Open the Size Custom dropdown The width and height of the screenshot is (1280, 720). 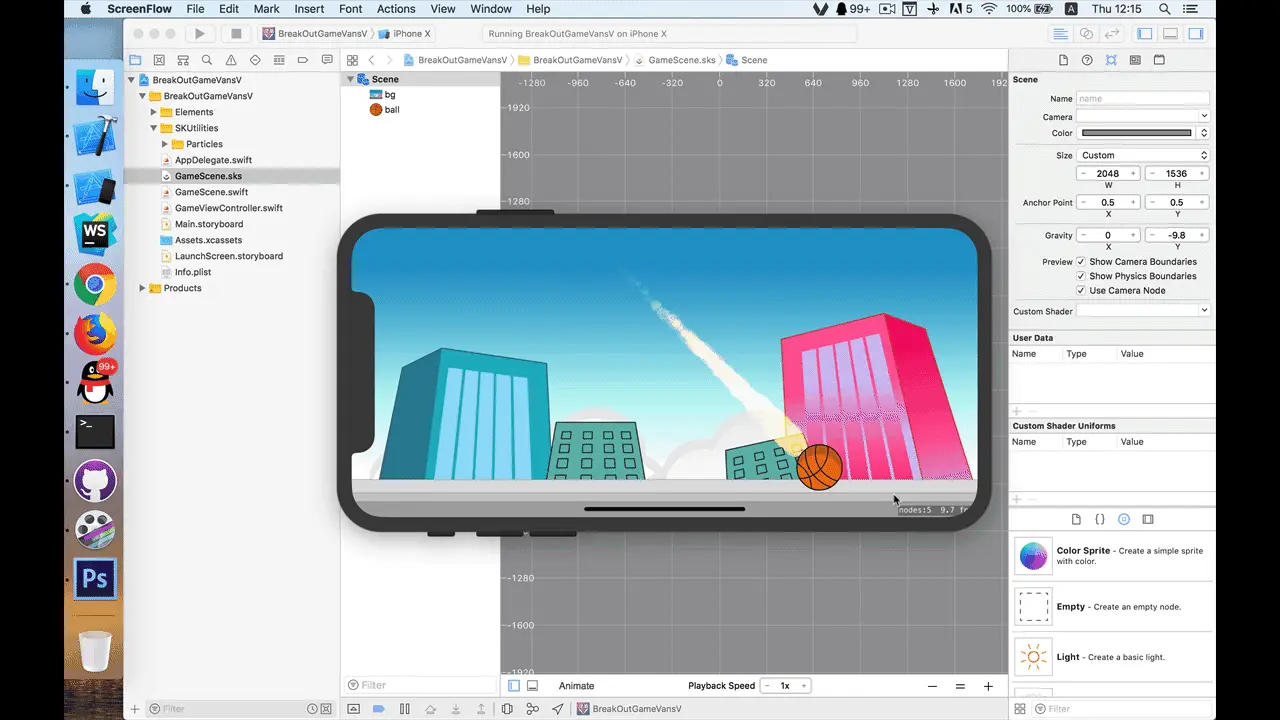[1143, 155]
